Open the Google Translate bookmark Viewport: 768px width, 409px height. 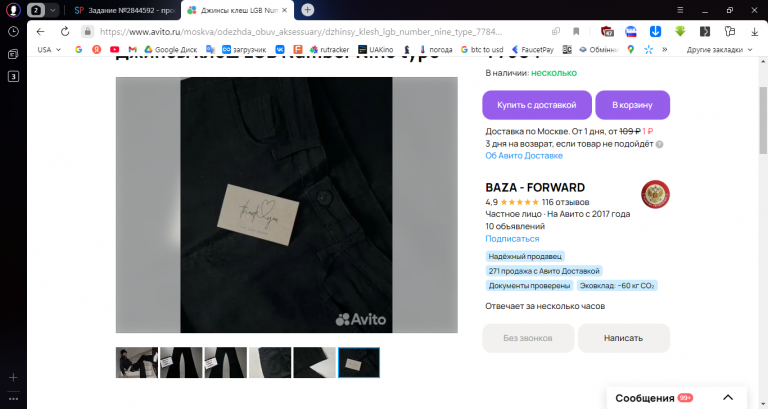coord(211,49)
